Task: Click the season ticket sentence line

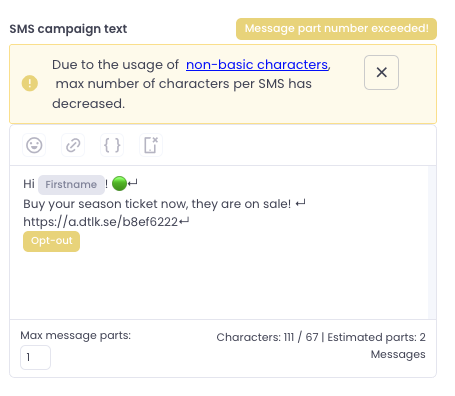Action: (157, 204)
